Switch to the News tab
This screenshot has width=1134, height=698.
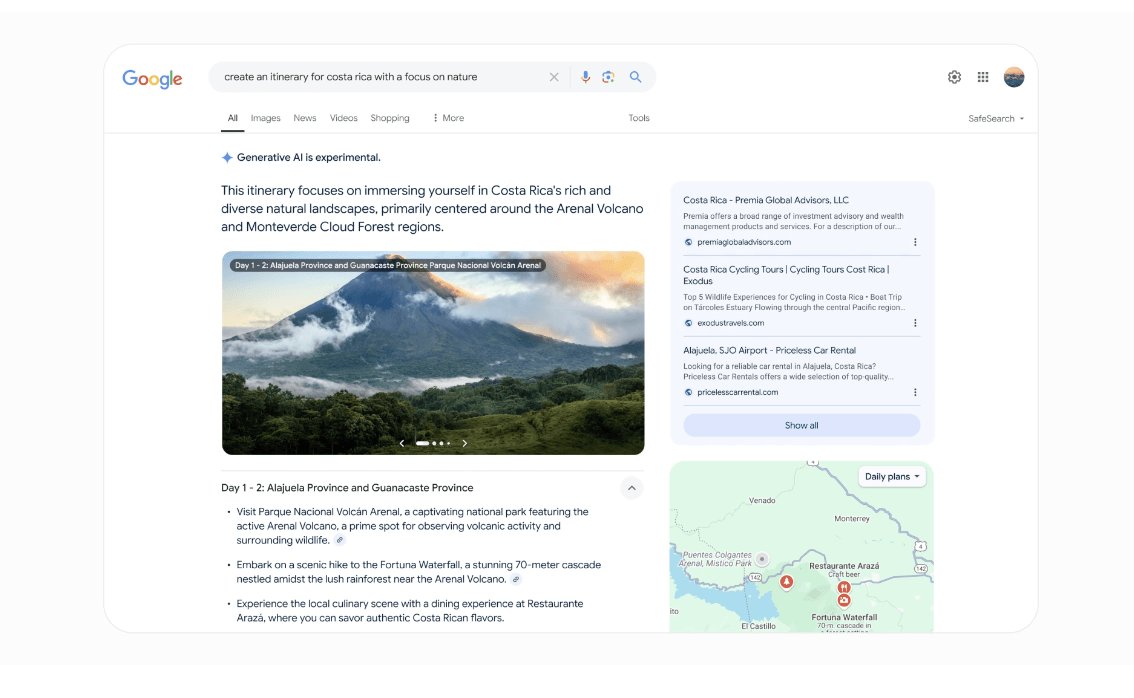point(304,118)
